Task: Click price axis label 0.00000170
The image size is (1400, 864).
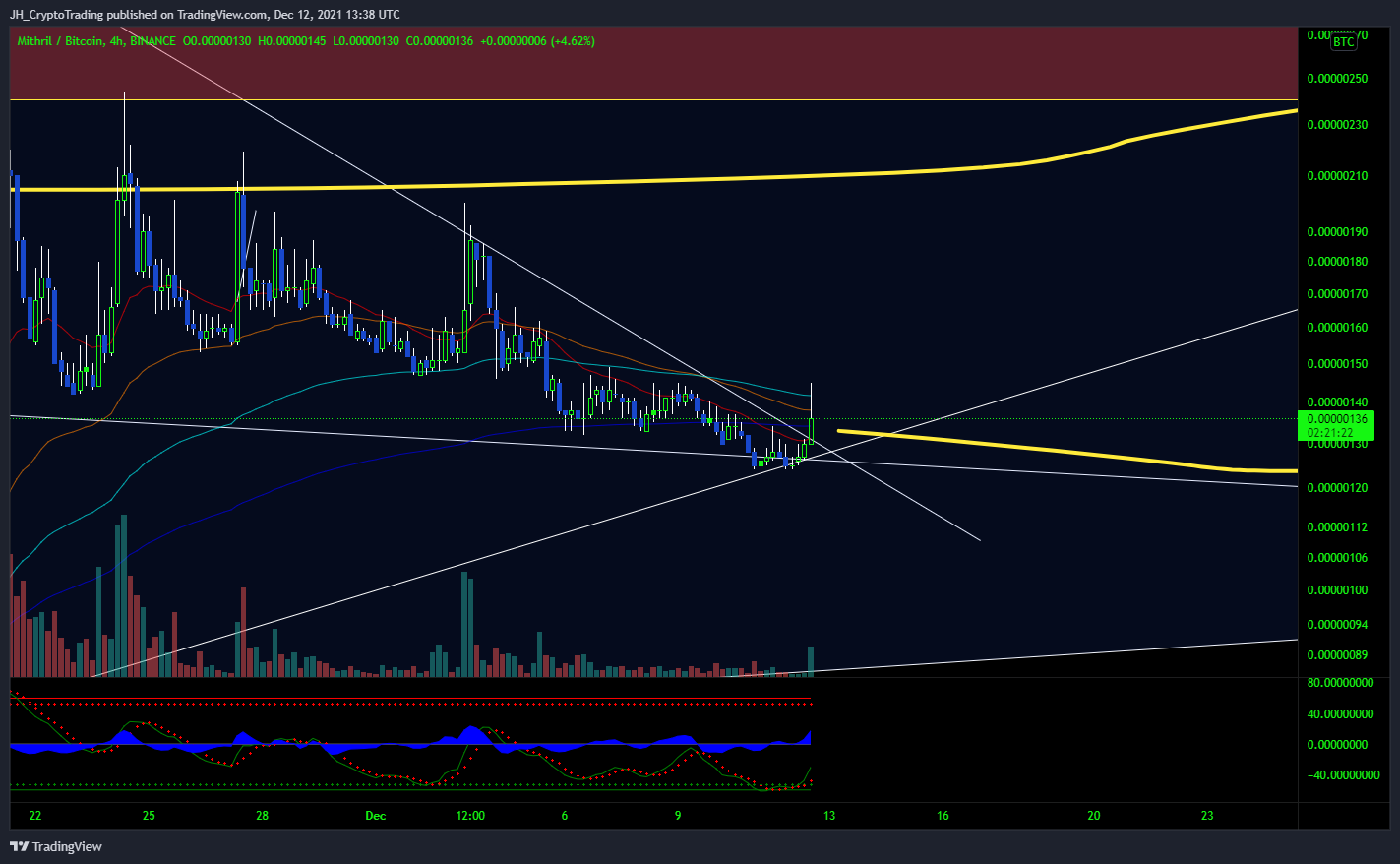Action: tap(1337, 293)
